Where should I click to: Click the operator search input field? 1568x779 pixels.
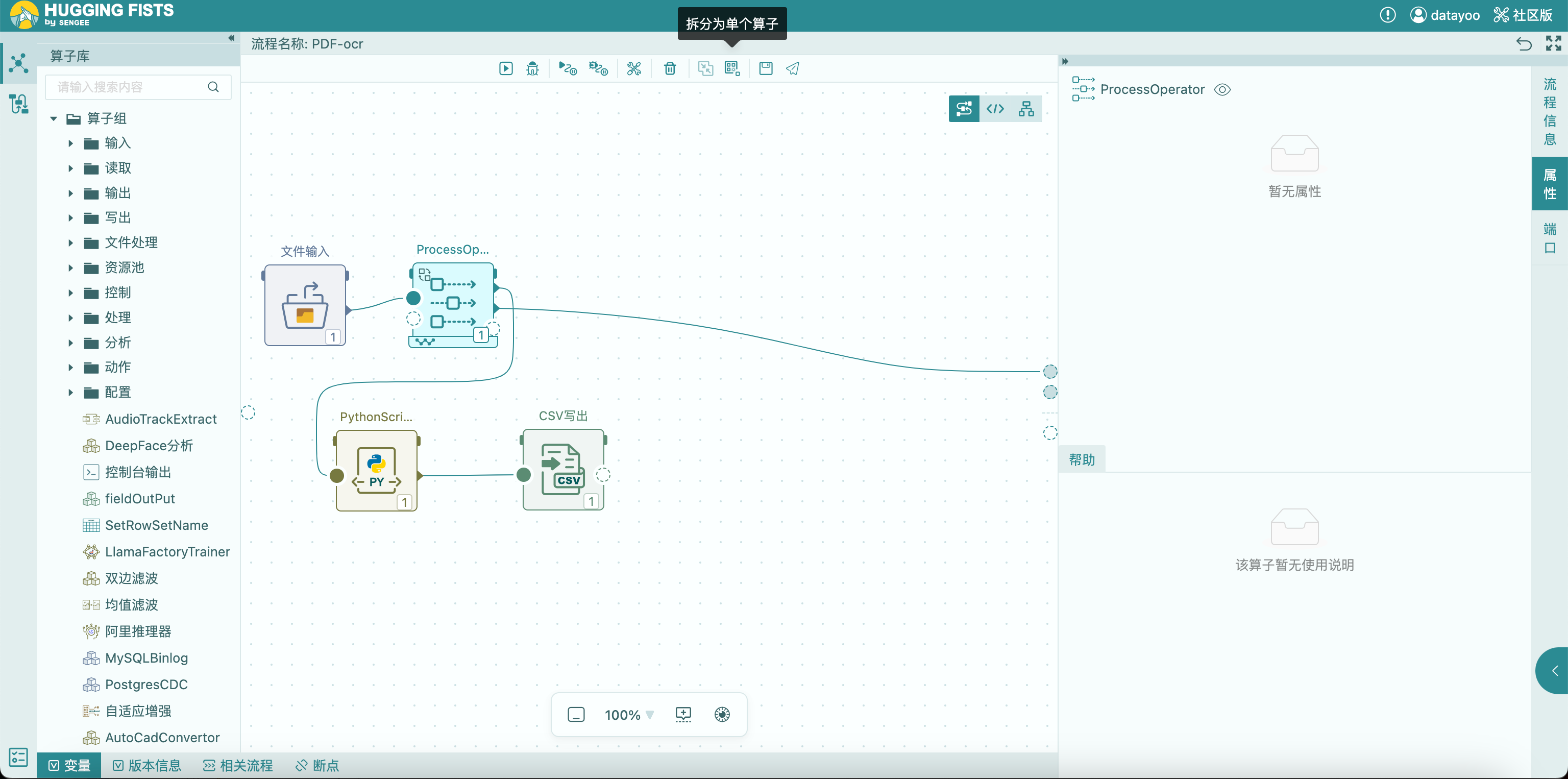click(x=128, y=87)
